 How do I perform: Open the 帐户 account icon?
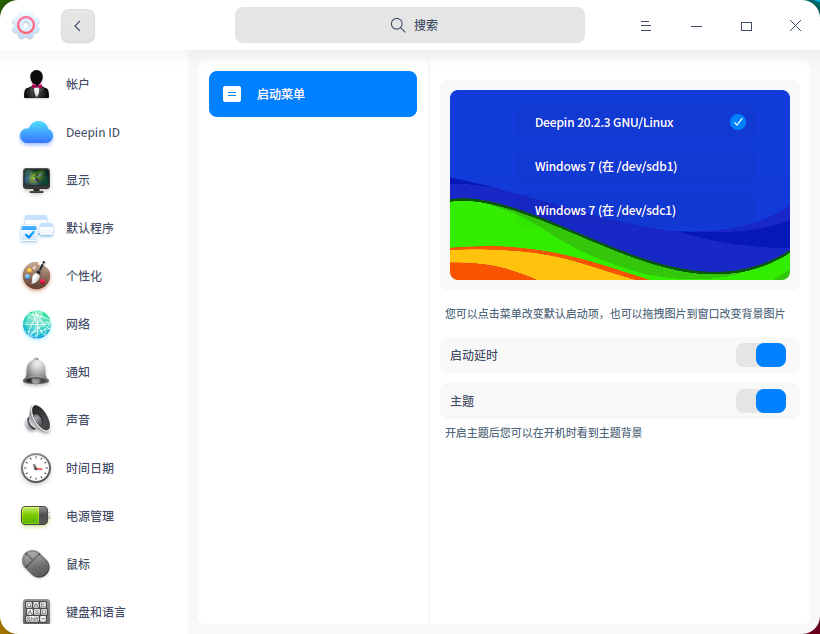(36, 84)
